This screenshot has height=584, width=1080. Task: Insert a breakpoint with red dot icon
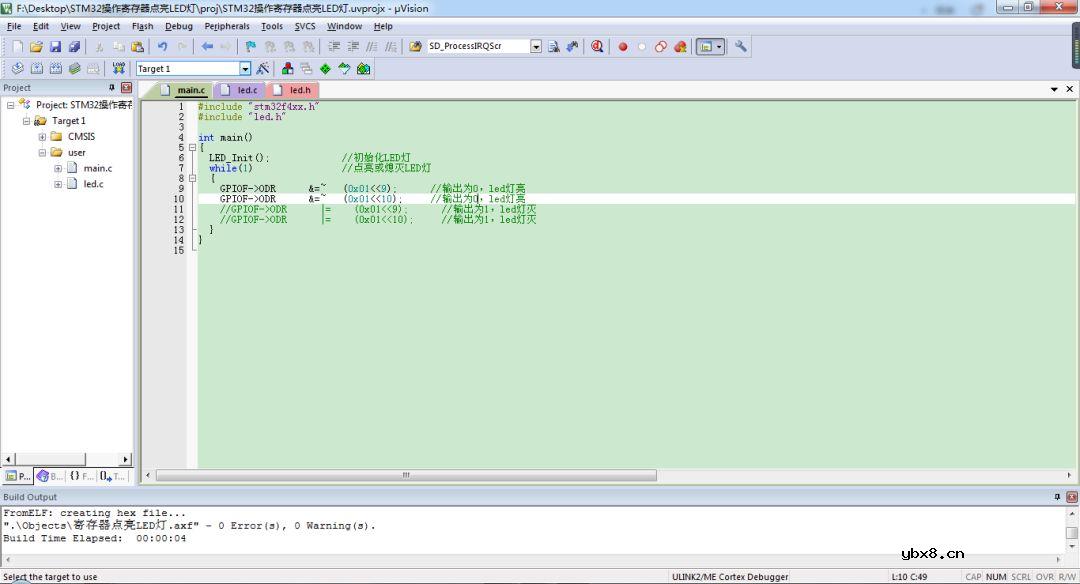click(622, 47)
